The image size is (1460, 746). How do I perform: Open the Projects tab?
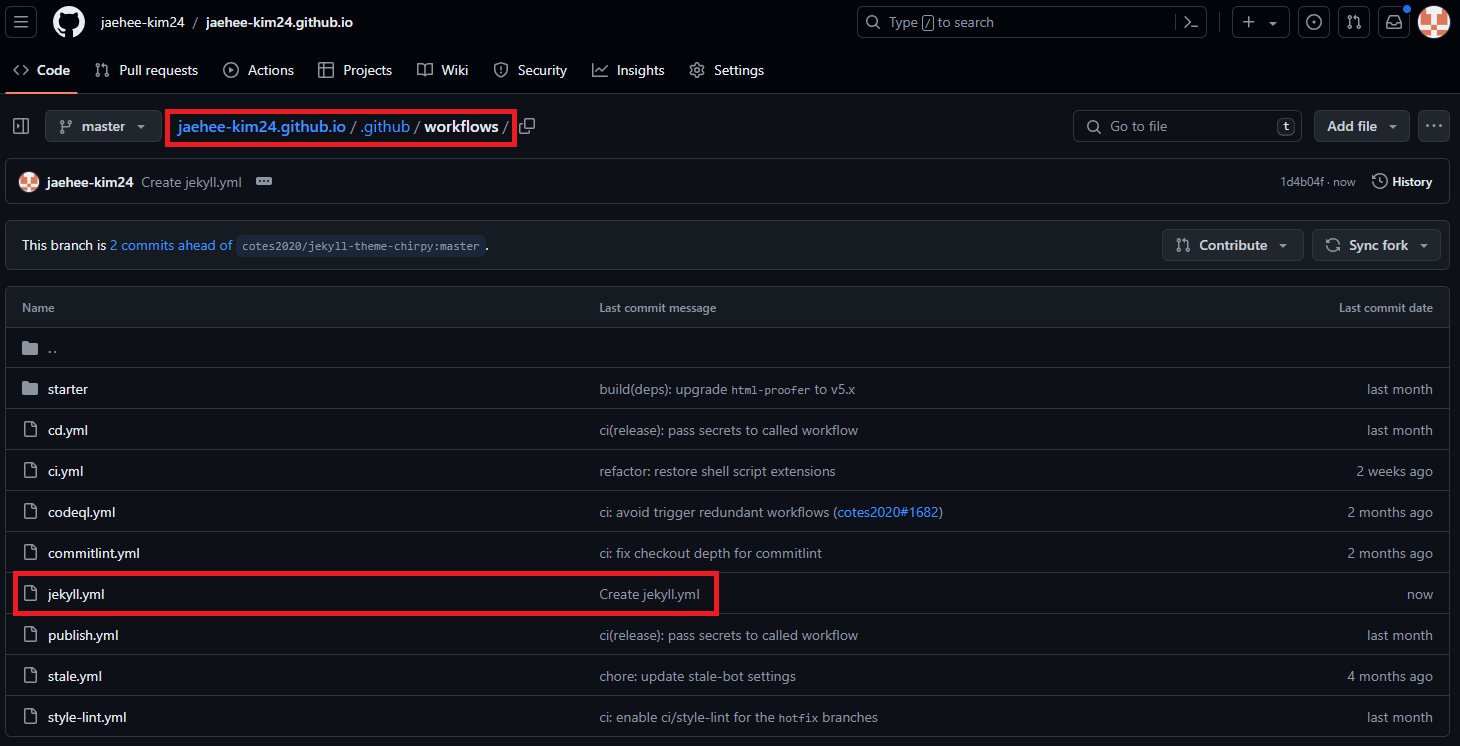355,70
